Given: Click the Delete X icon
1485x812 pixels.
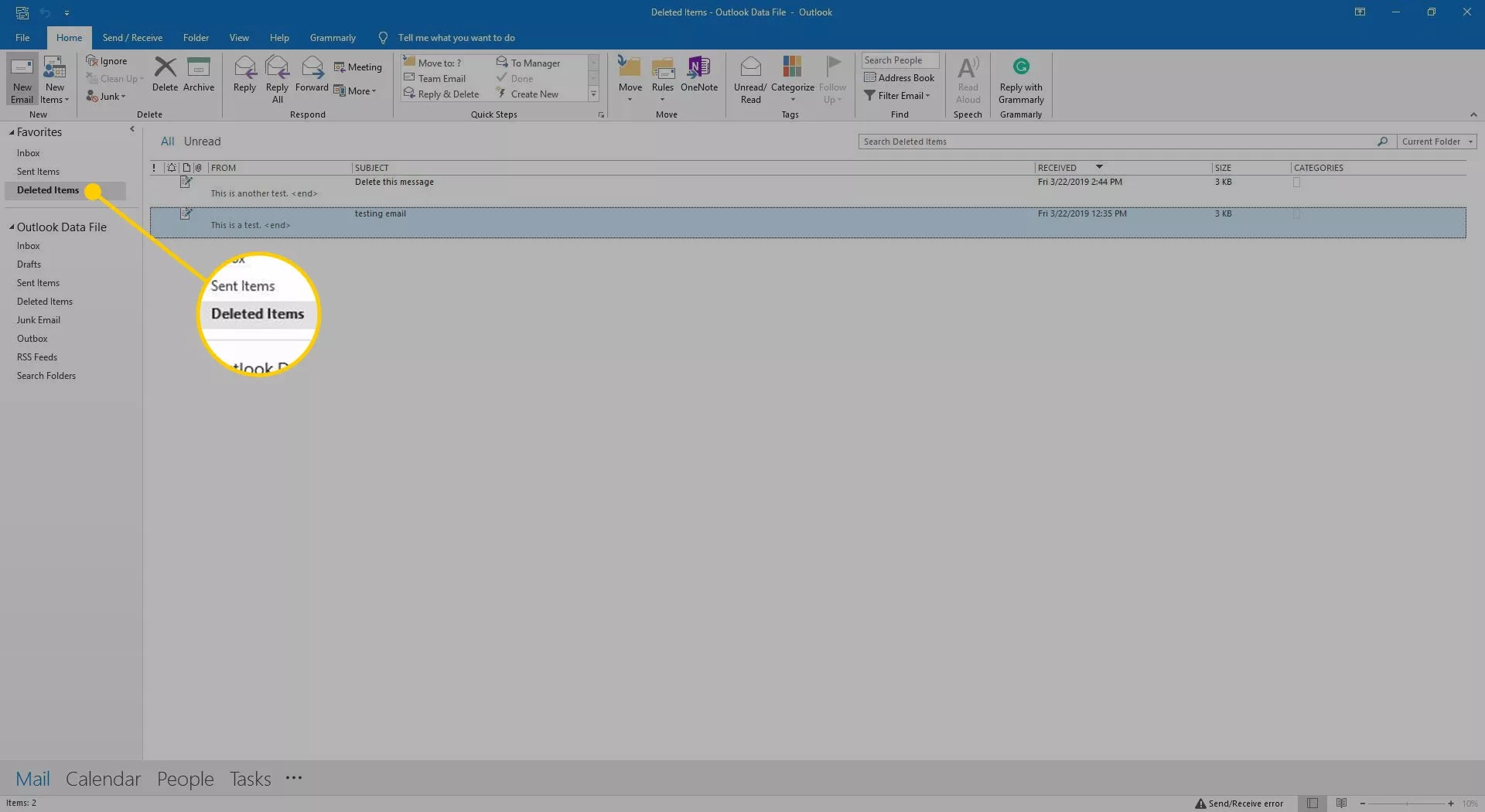Looking at the screenshot, I should tap(165, 67).
